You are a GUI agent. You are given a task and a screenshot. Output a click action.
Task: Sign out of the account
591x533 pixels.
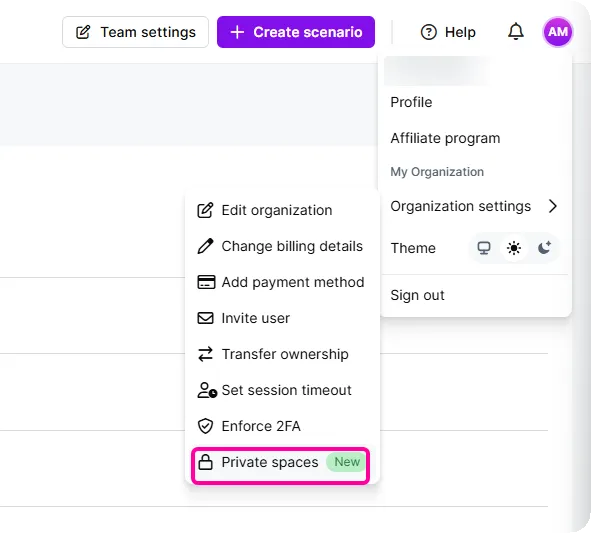[x=417, y=295]
